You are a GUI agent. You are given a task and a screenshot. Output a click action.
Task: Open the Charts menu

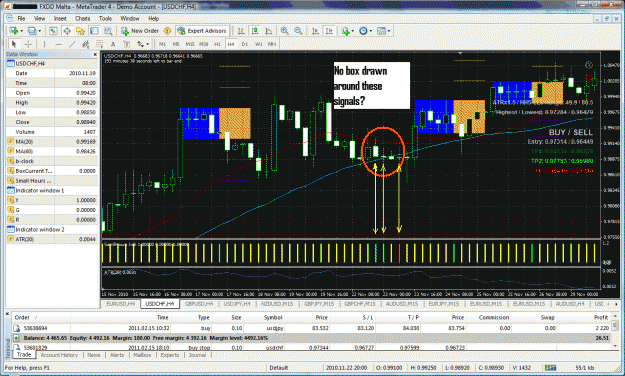83,18
